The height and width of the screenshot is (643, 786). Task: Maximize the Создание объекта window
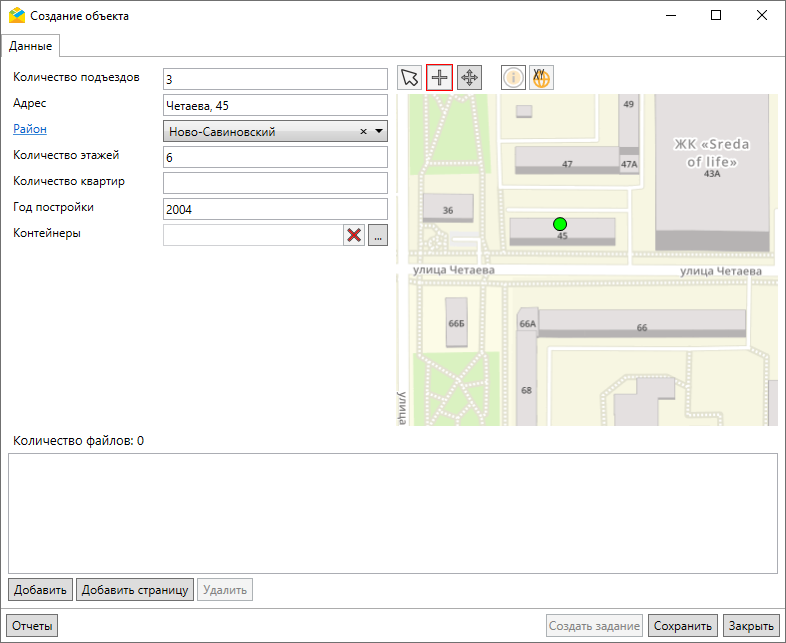coord(716,16)
